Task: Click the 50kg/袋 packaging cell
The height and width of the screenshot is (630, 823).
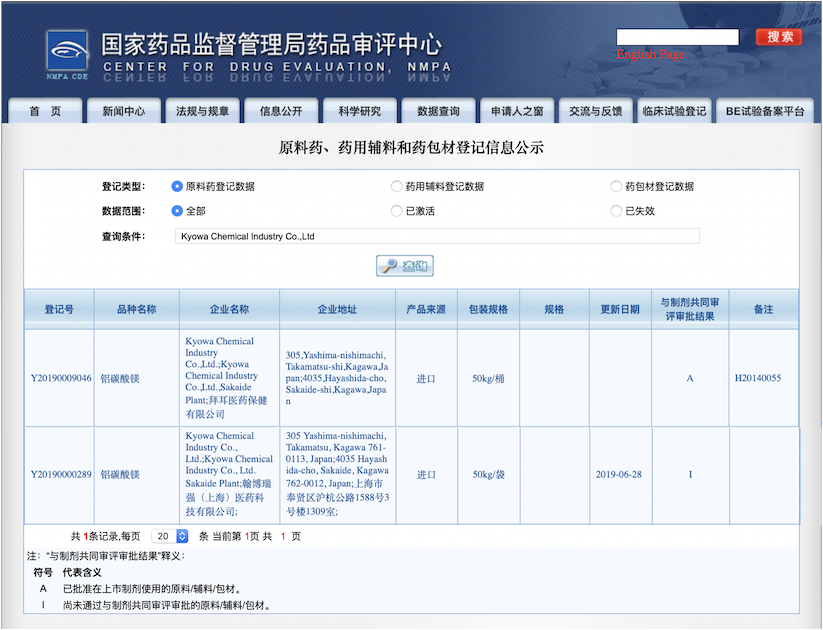Action: click(x=488, y=475)
